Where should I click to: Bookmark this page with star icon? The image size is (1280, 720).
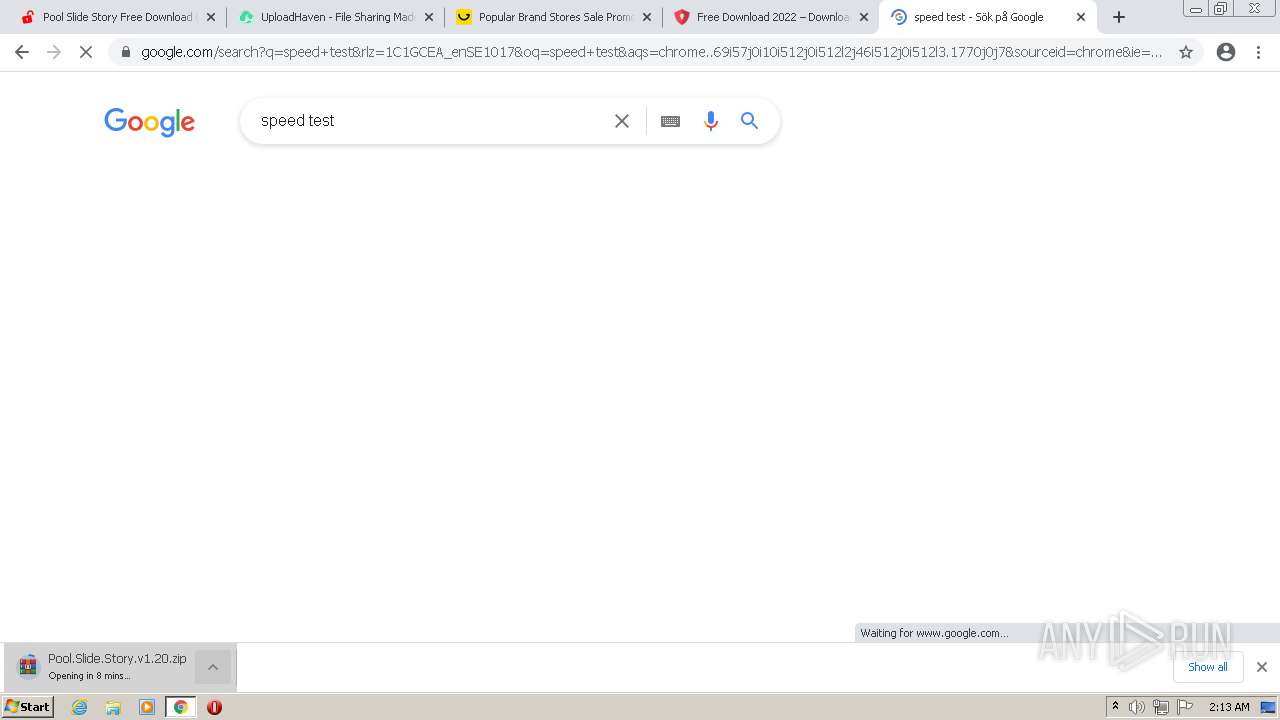[1186, 52]
